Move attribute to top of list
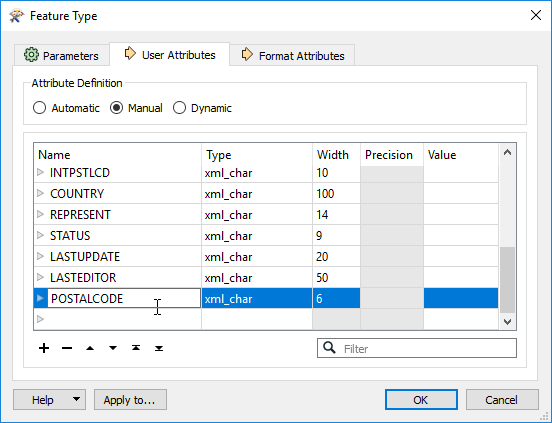 coord(136,348)
